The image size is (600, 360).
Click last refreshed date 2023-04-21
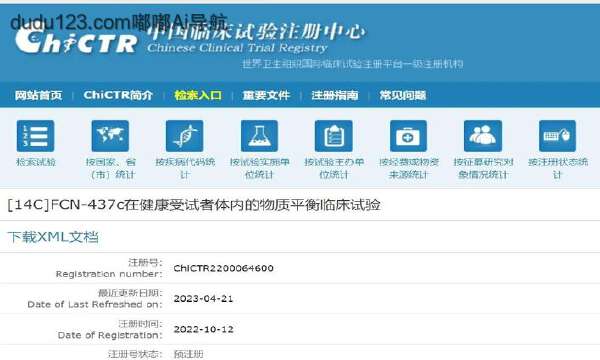point(203,299)
